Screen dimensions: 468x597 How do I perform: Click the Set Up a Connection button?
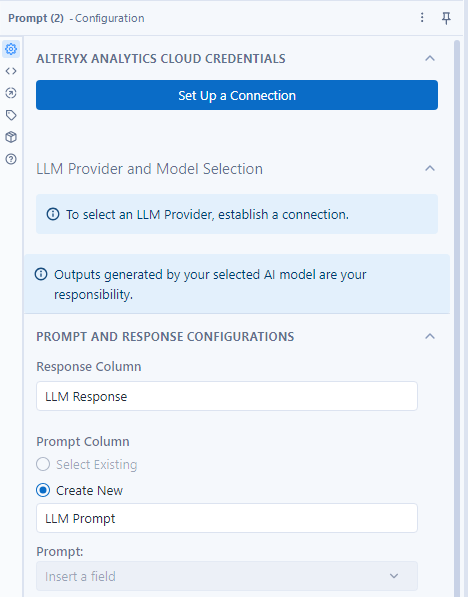[237, 95]
